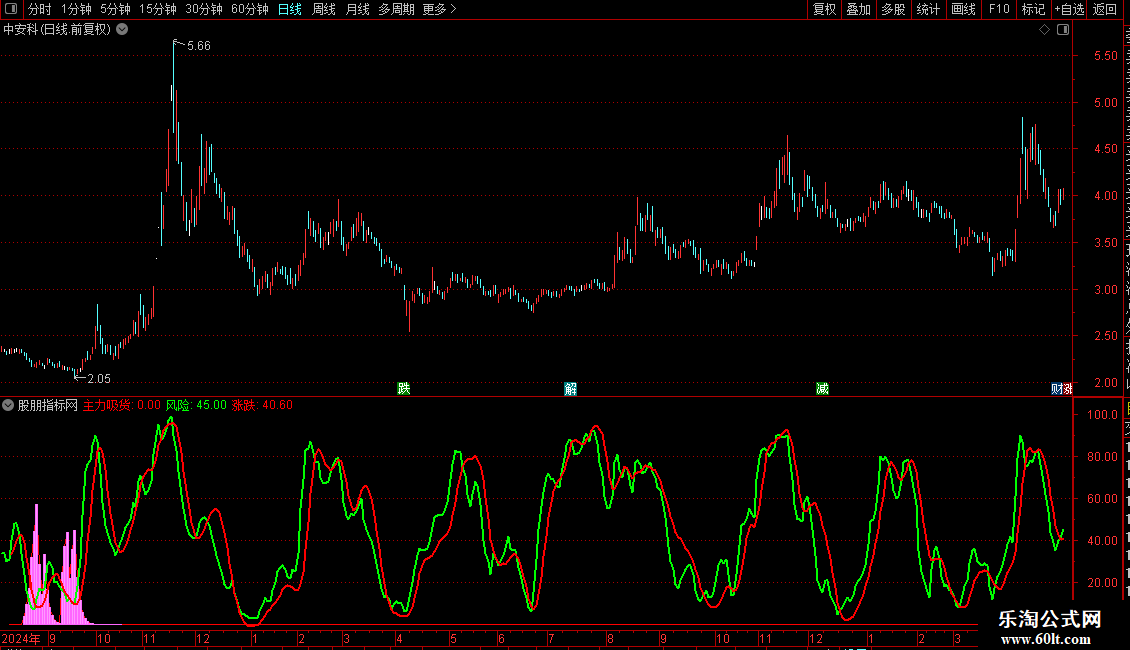The width and height of the screenshot is (1130, 650).
Task: Click the 标记 mark button
Action: pyautogui.click(x=1033, y=9)
